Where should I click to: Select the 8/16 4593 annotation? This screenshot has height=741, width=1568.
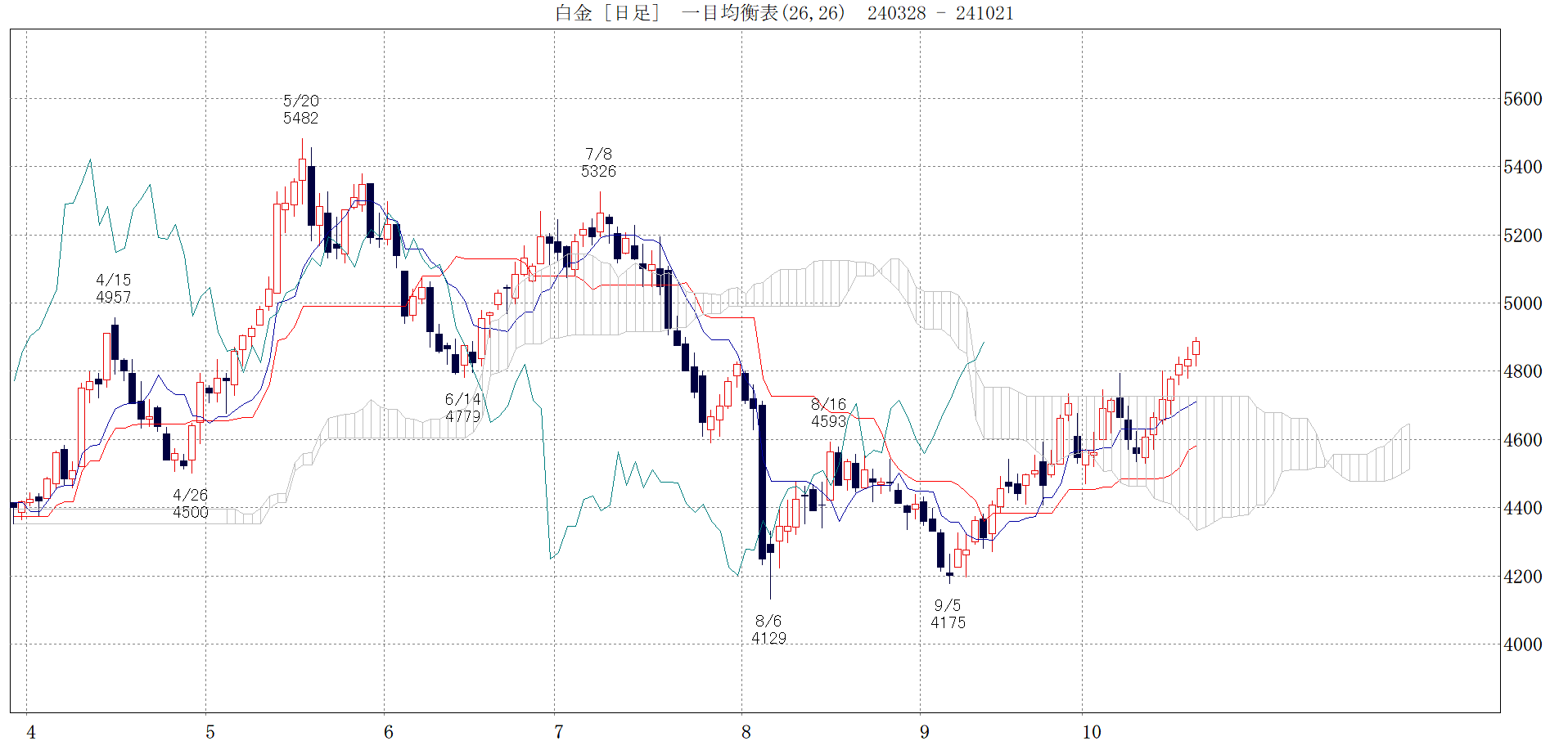(828, 413)
